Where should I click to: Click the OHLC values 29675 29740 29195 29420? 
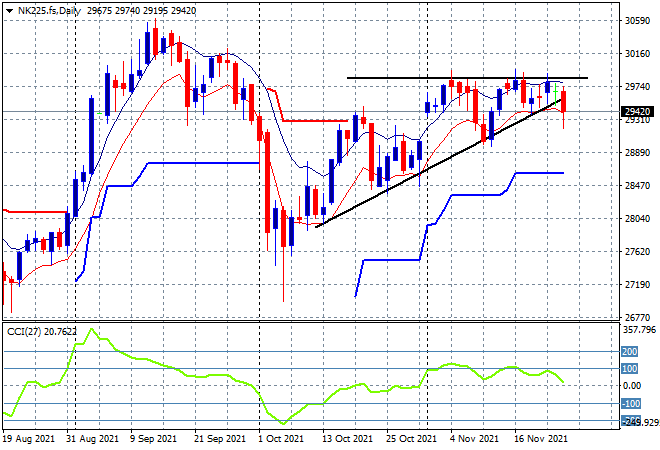[x=141, y=11]
